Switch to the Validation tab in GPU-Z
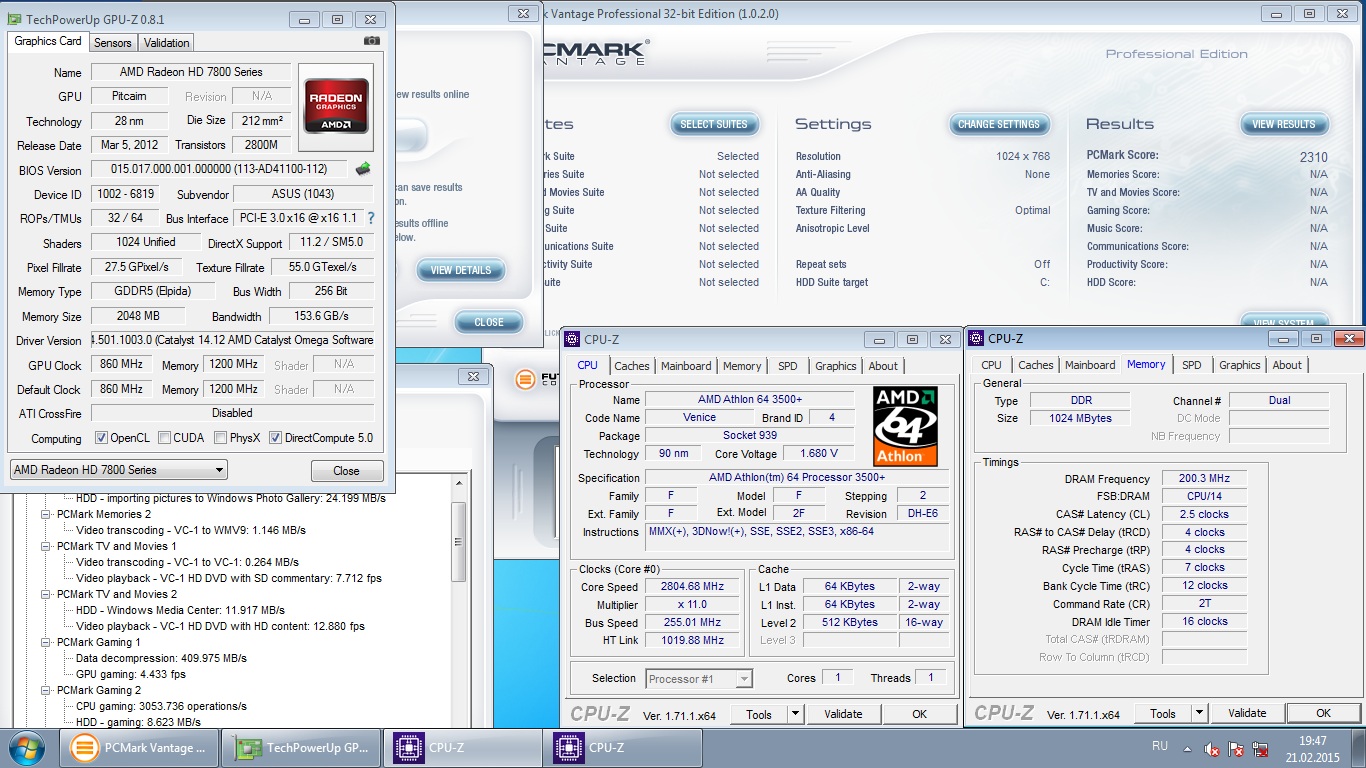 point(166,43)
